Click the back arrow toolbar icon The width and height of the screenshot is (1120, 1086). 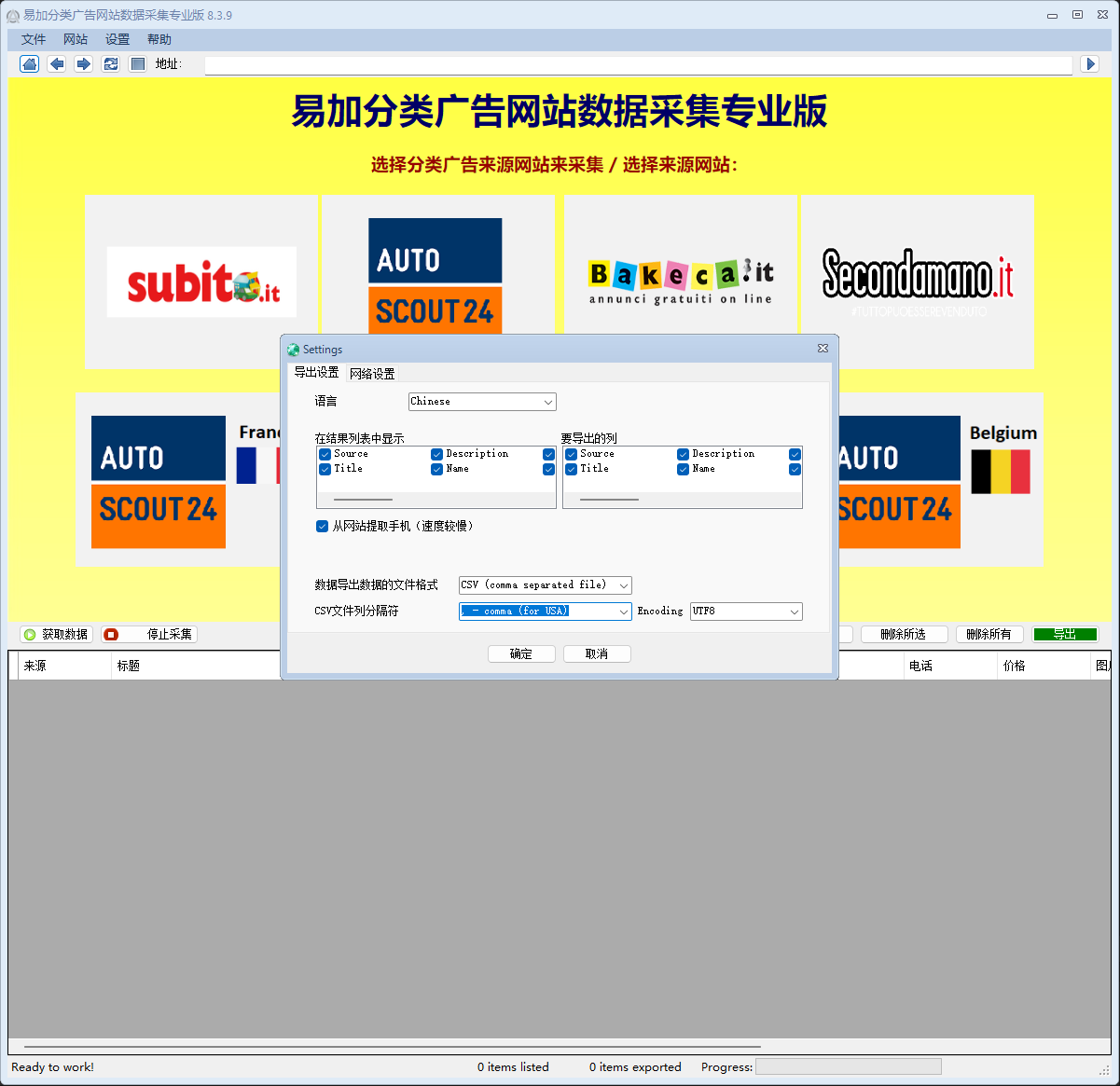point(57,63)
